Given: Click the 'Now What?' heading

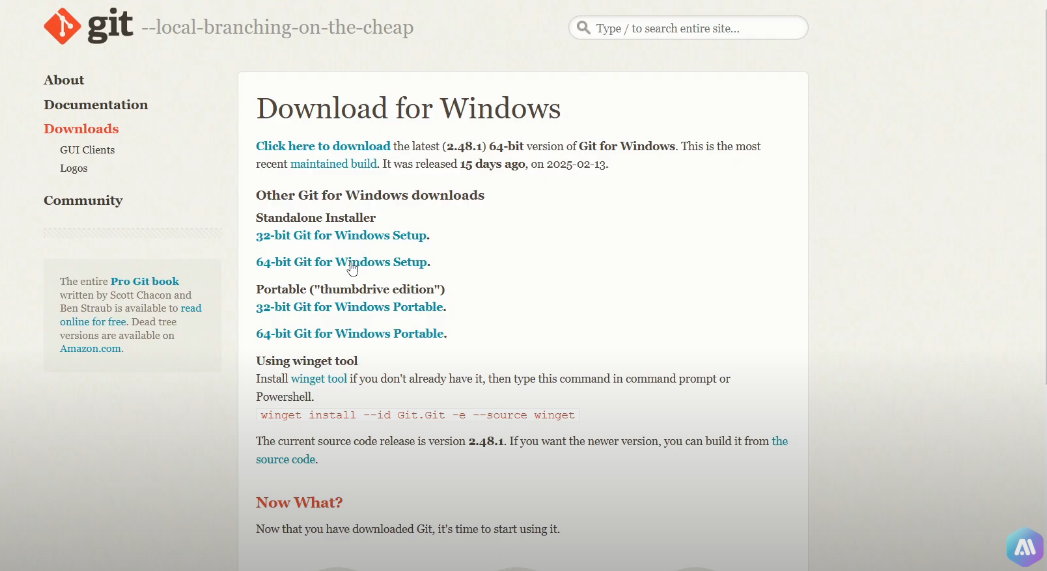Looking at the screenshot, I should pos(299,502).
